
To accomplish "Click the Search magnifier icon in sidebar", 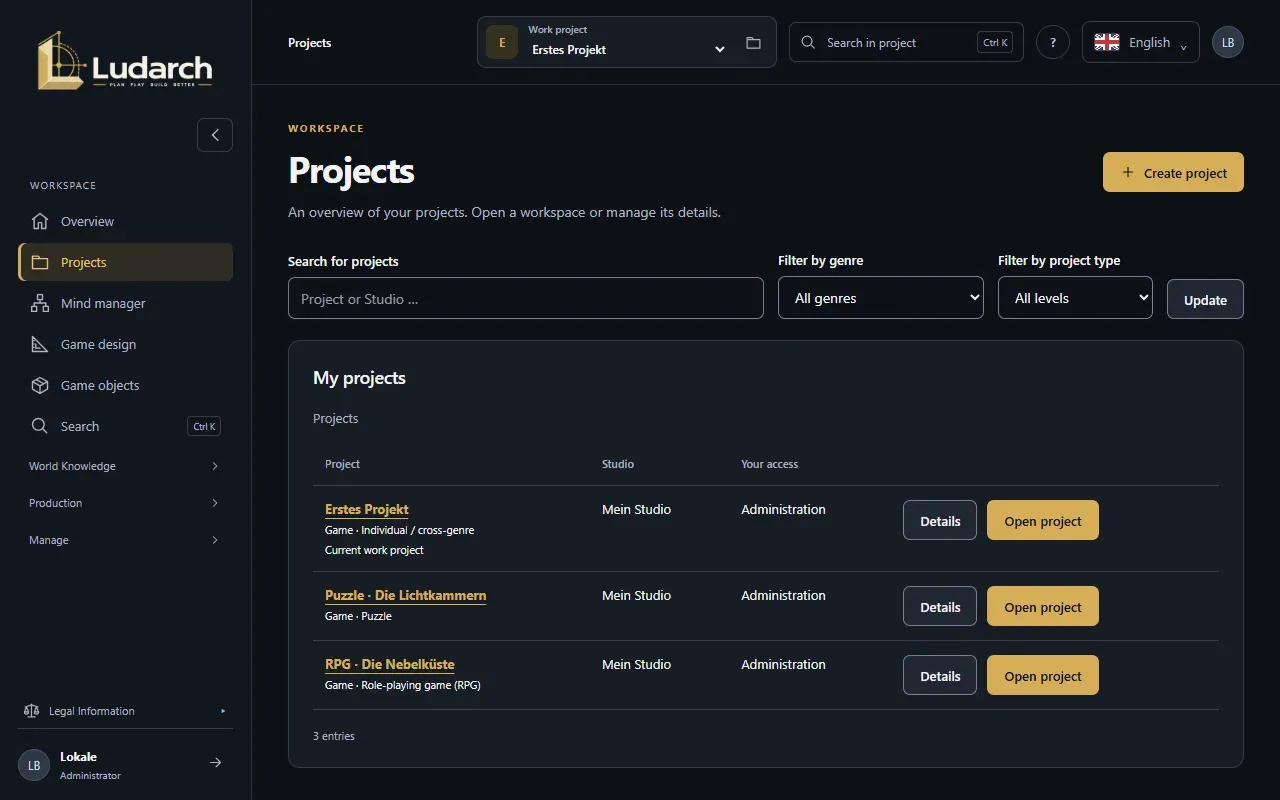I will [x=40, y=426].
